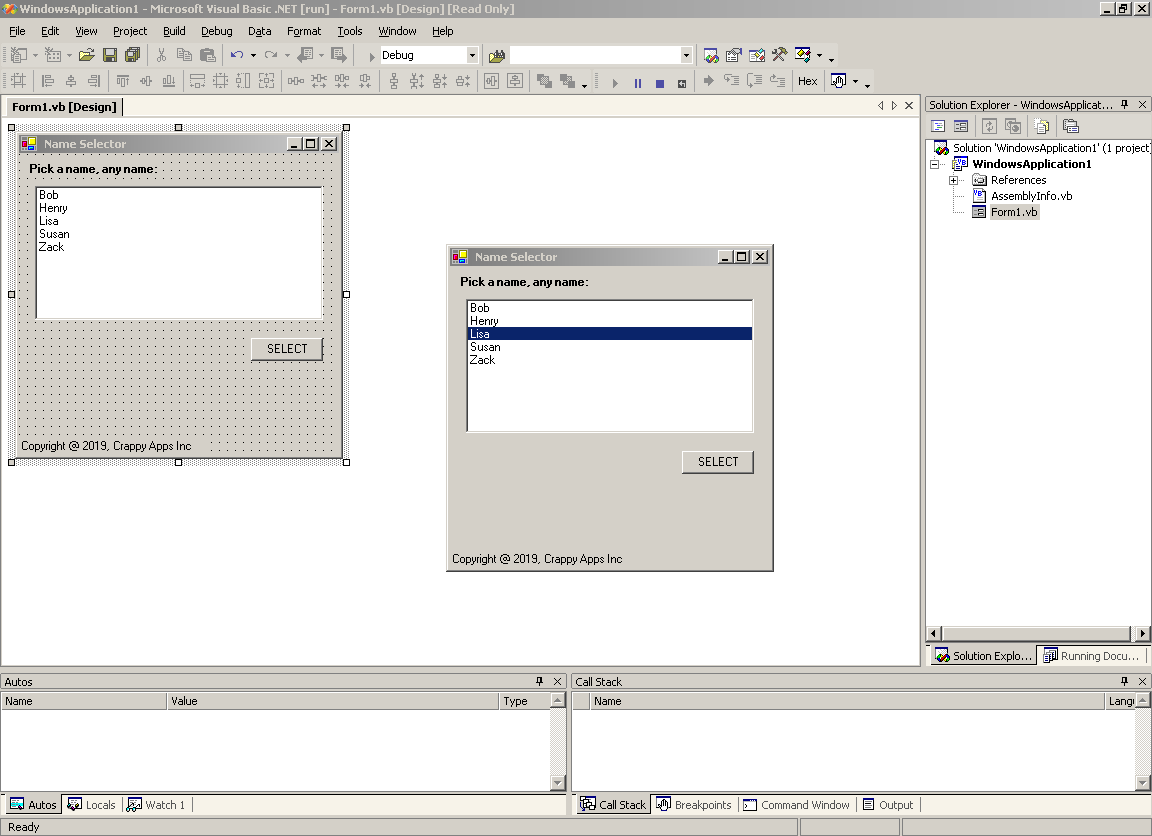Switch to the Running Documents tab
1152x836 pixels.
click(1092, 656)
